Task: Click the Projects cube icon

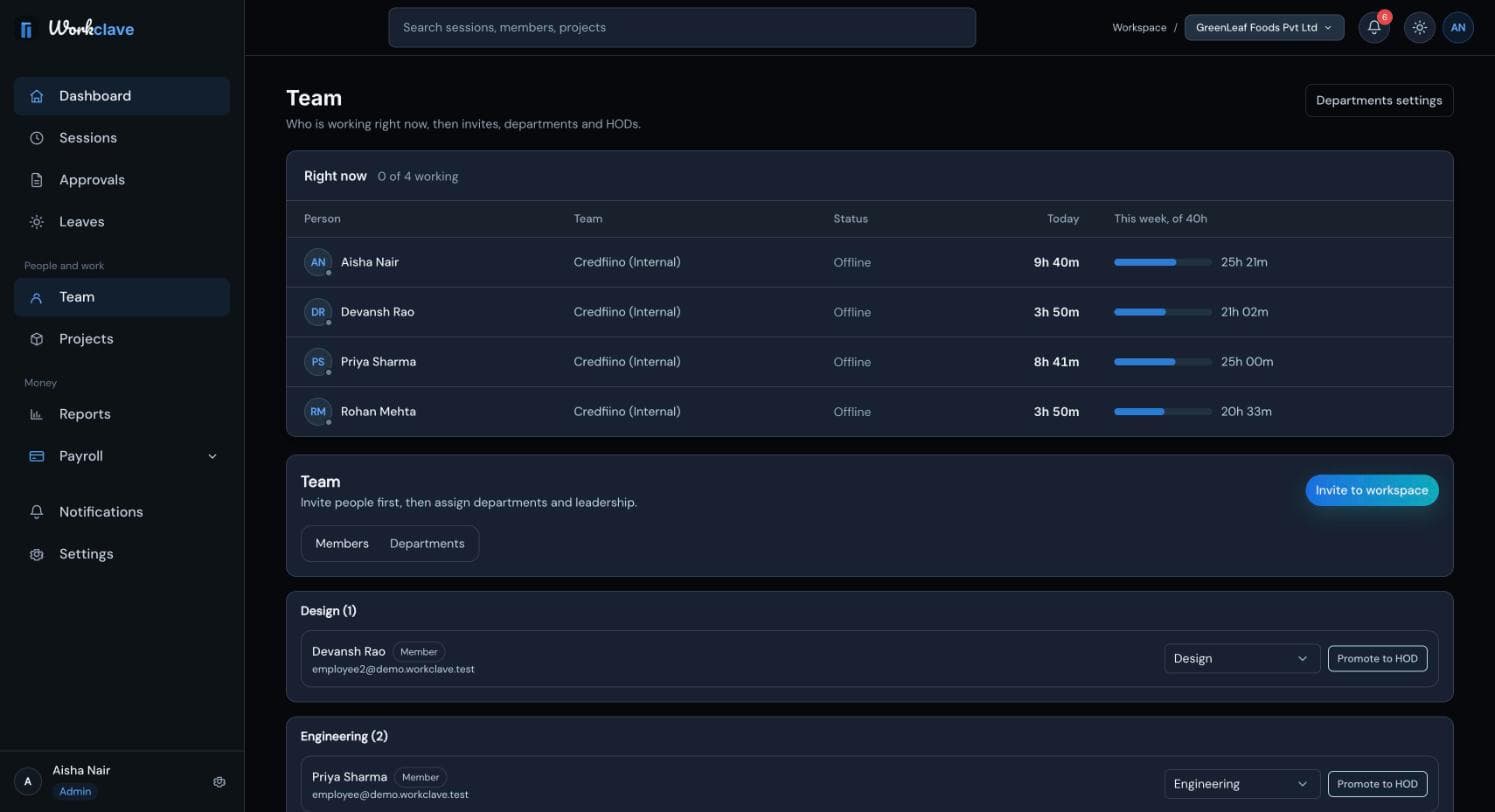Action: [x=37, y=339]
